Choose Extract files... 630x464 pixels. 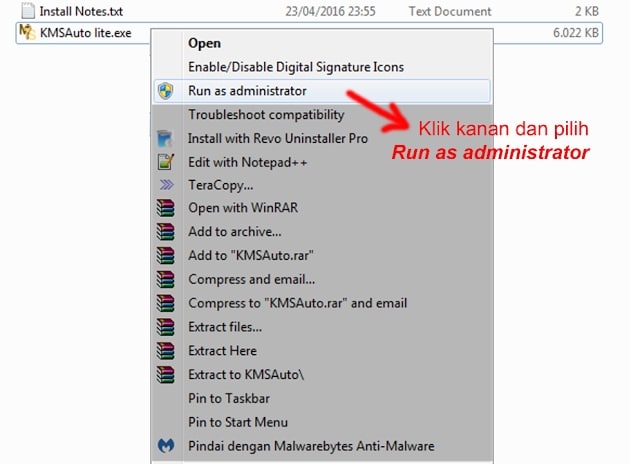coord(322,327)
